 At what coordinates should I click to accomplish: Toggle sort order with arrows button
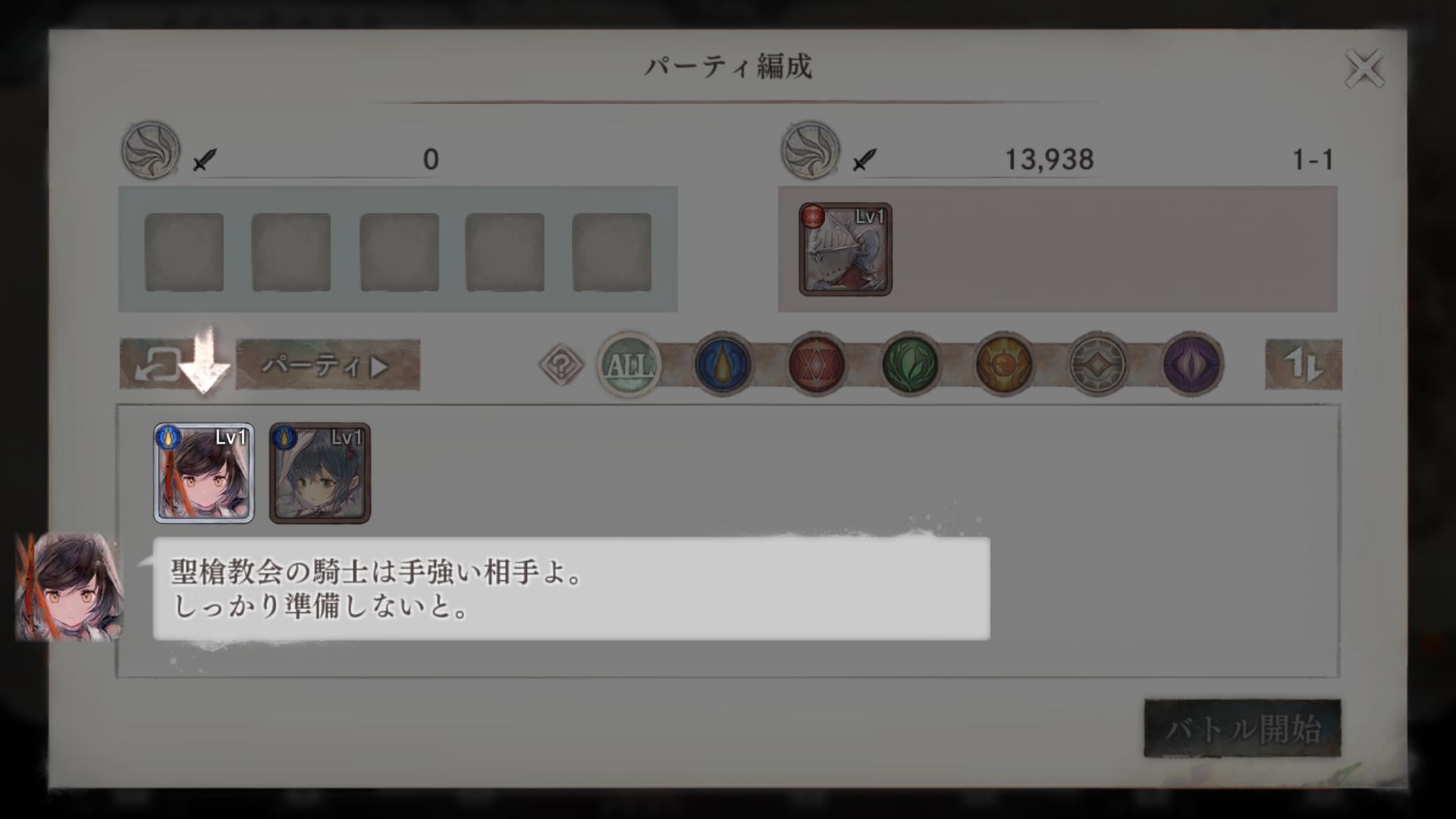pos(1303,365)
